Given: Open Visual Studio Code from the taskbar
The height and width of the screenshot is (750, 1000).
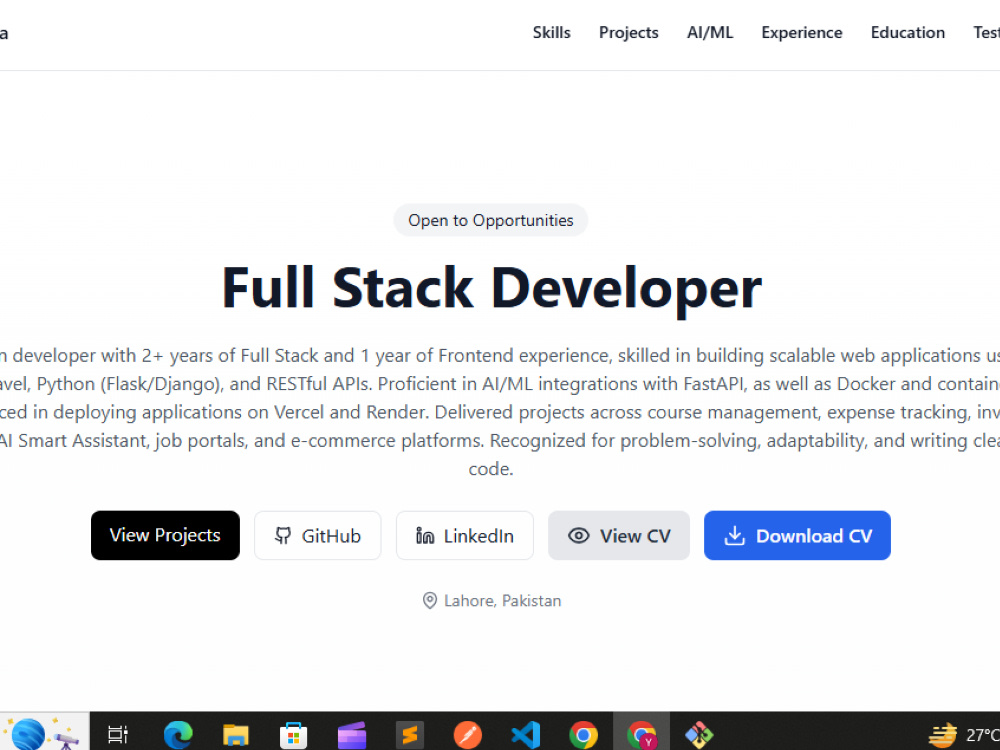Looking at the screenshot, I should (526, 735).
